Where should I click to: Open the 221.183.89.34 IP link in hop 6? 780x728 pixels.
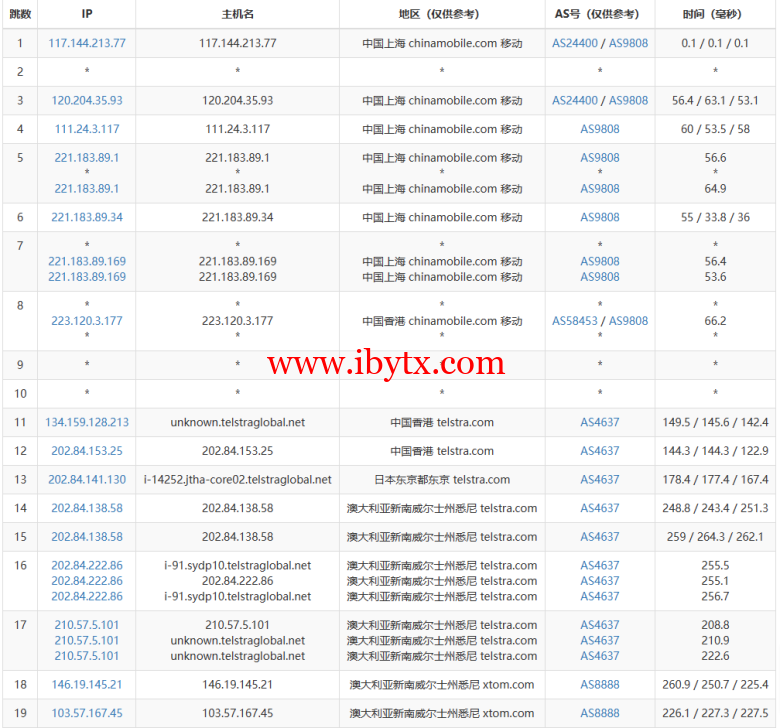(x=87, y=217)
